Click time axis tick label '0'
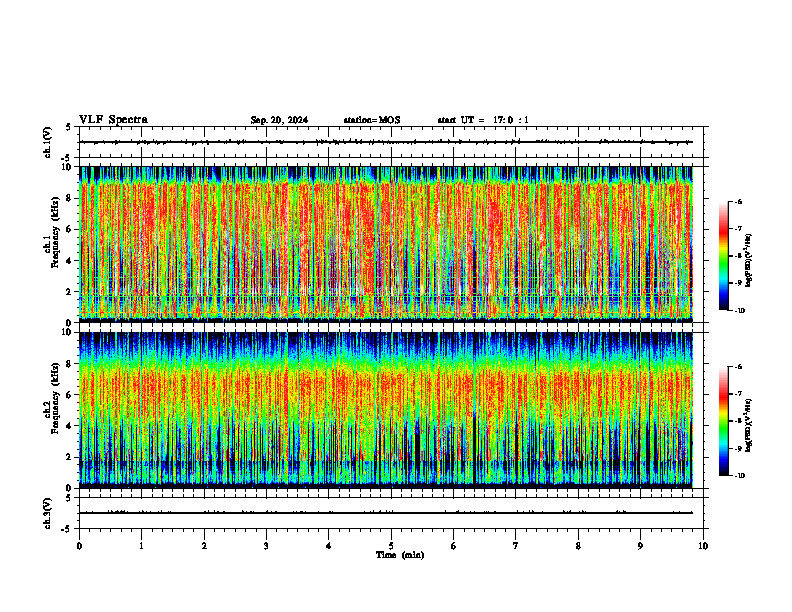The width and height of the screenshot is (792, 612). click(x=79, y=546)
